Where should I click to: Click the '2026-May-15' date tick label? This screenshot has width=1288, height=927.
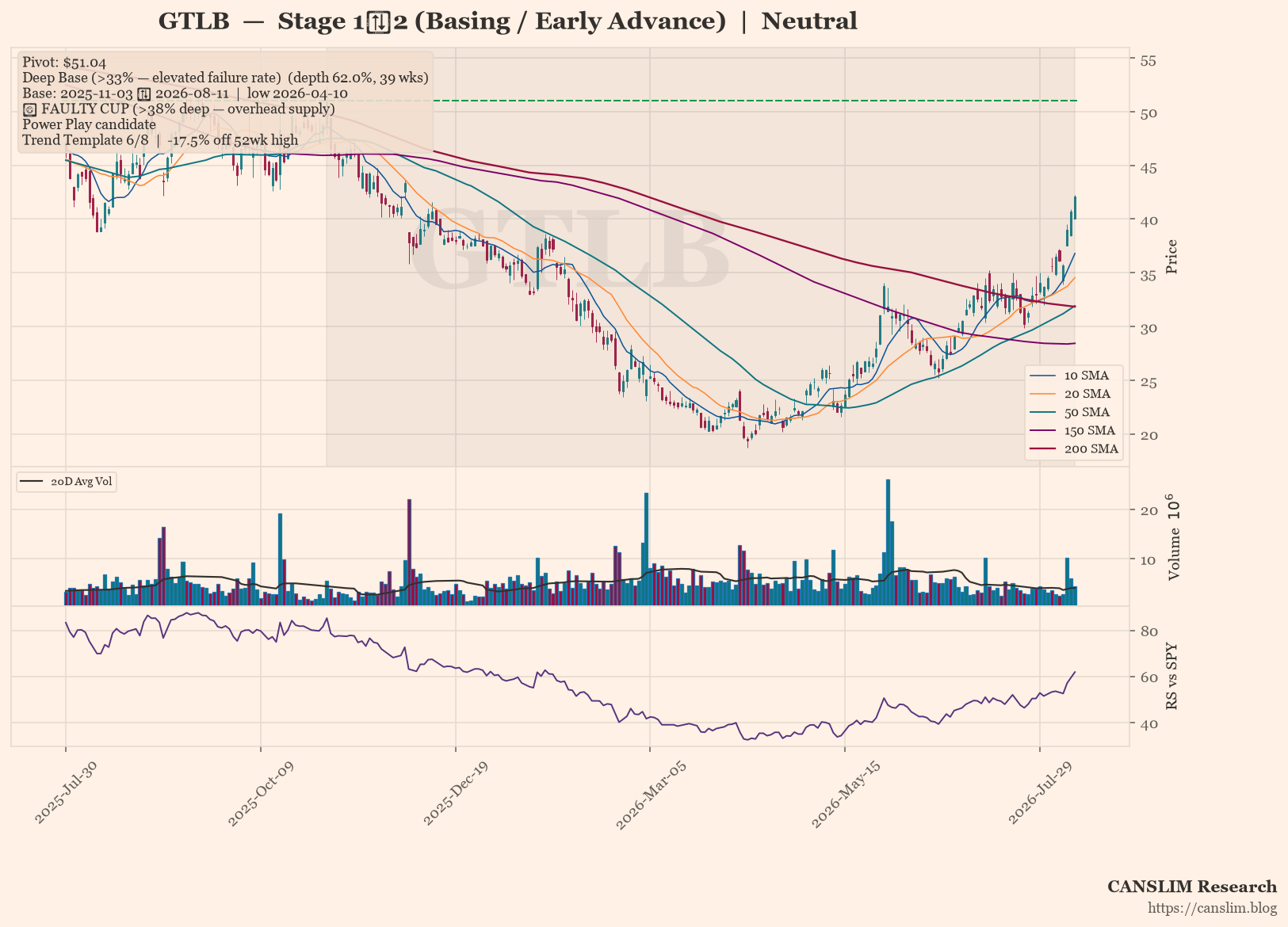(846, 795)
